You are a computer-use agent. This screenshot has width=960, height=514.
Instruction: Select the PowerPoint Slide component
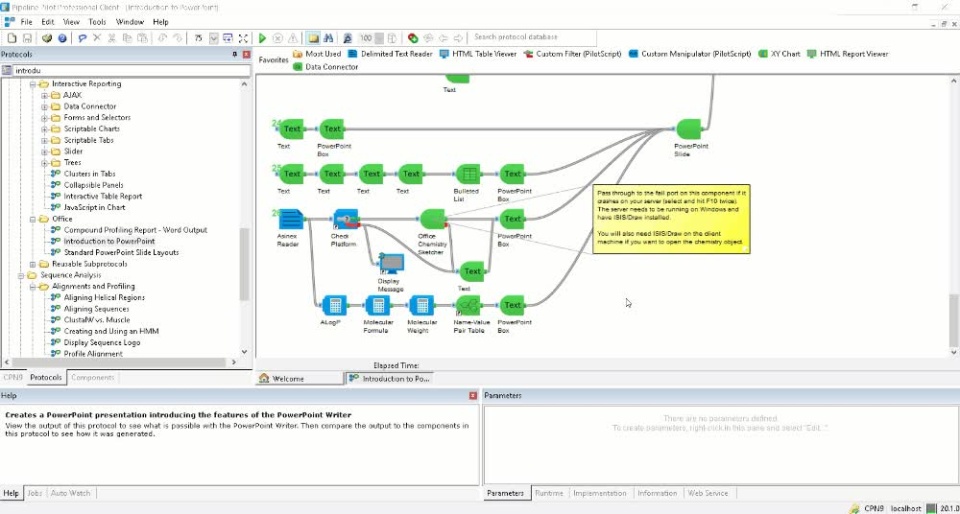689,129
